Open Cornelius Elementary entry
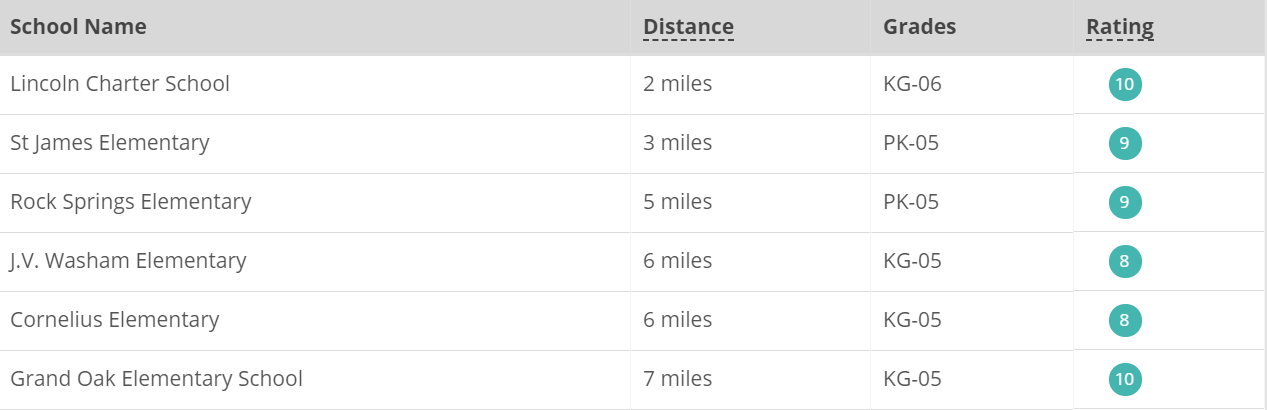 (114, 320)
